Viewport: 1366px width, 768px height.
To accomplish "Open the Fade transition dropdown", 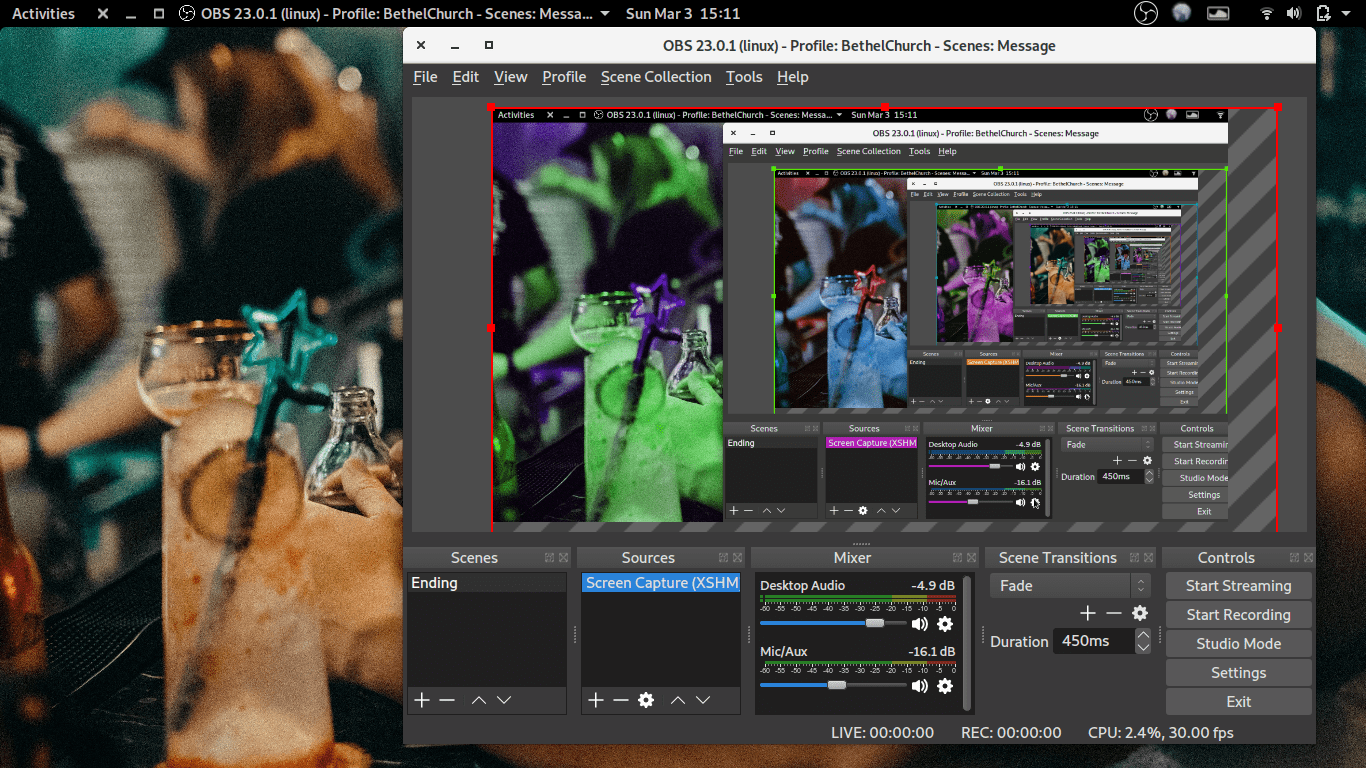I will click(x=1060, y=585).
